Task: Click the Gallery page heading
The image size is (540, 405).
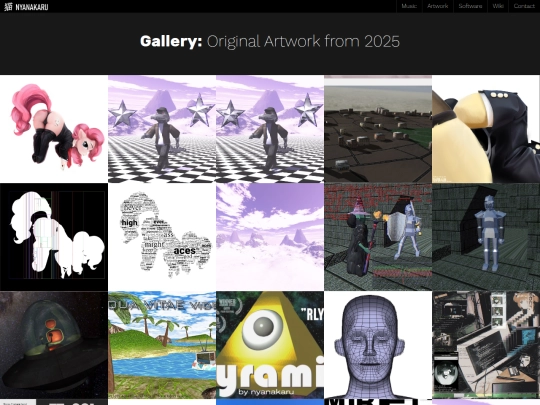Action: click(270, 41)
